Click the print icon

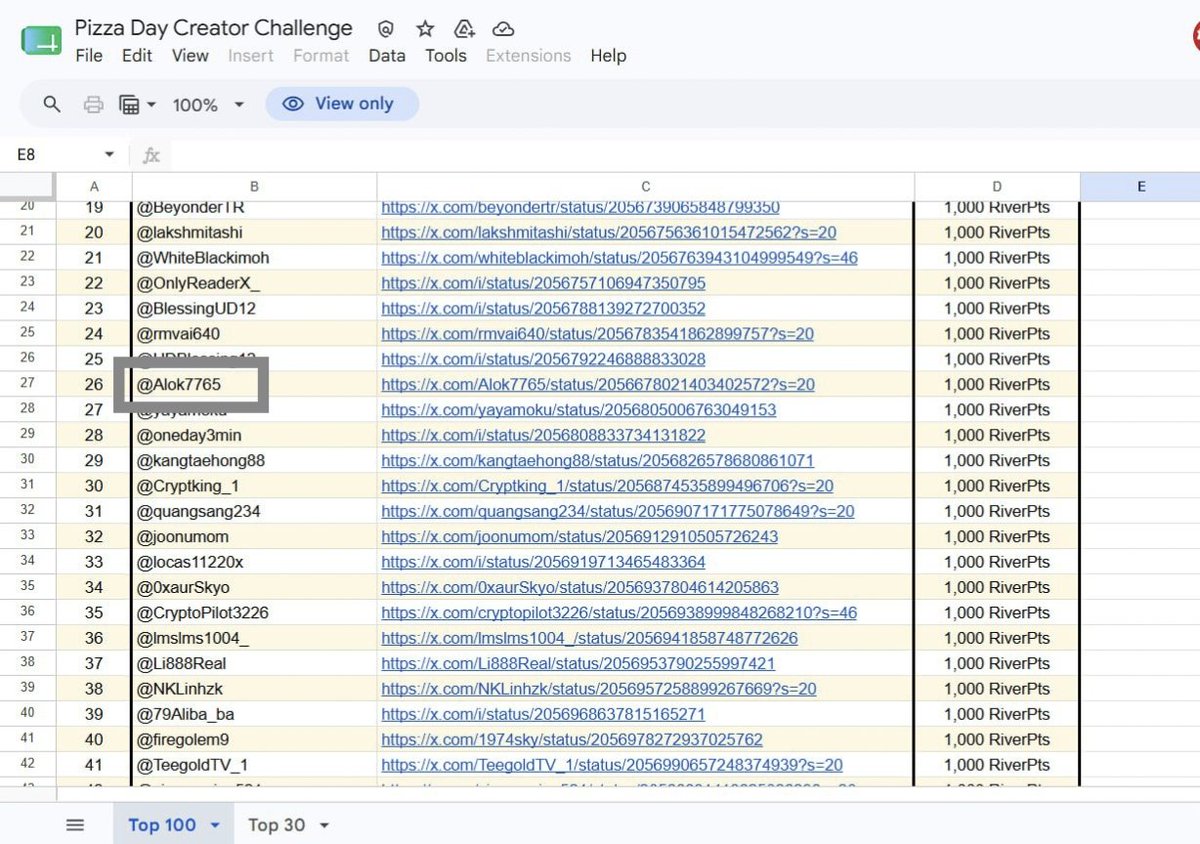tap(93, 104)
